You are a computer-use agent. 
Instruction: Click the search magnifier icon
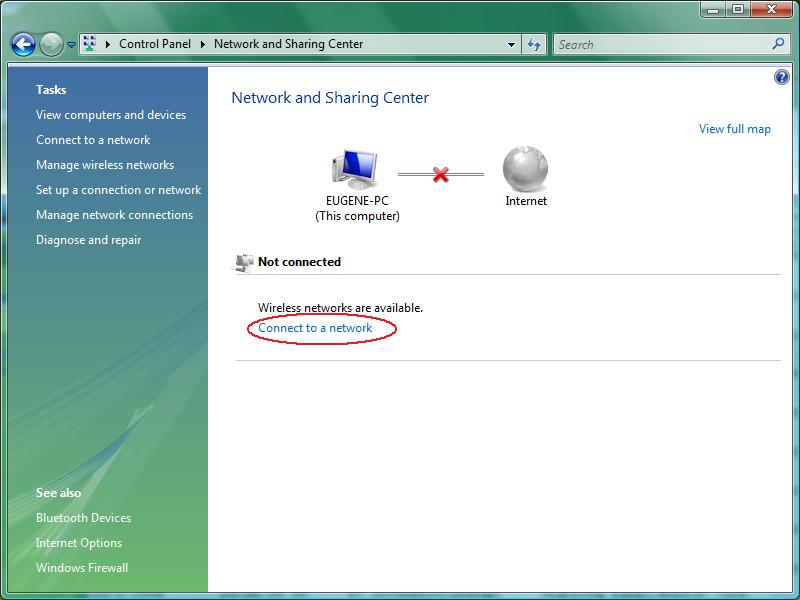(x=778, y=44)
